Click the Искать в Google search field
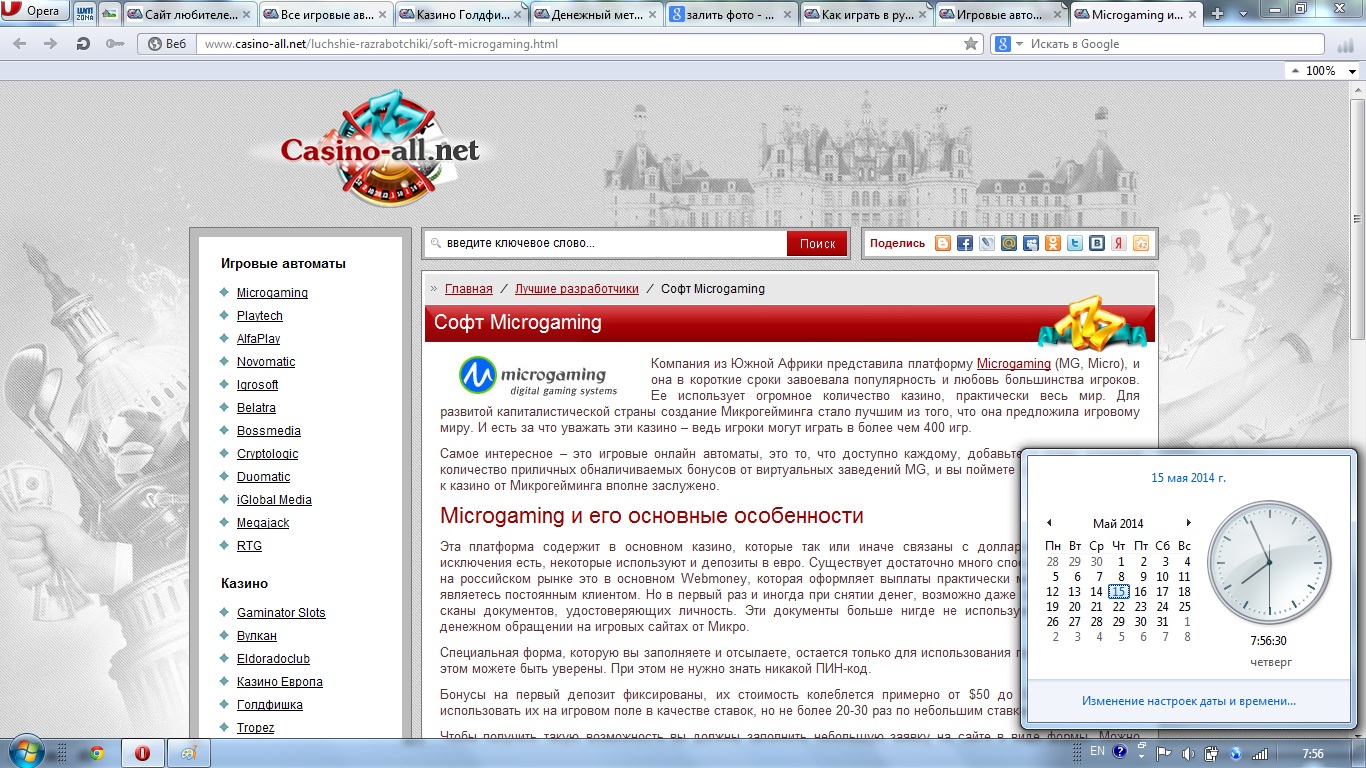Viewport: 1366px width, 768px height. 1175,44
